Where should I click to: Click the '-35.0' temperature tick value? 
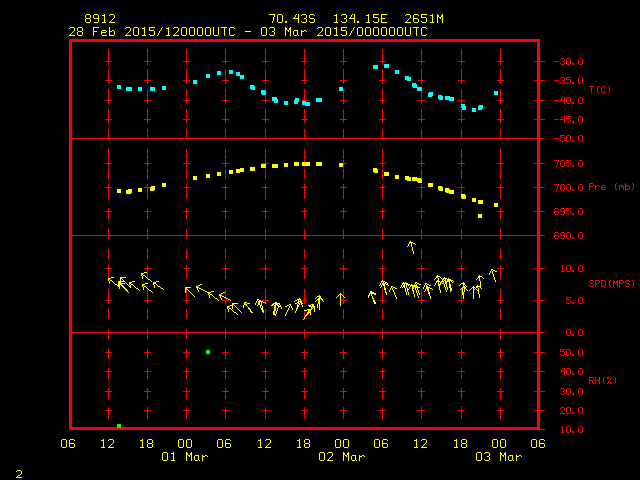[568, 81]
